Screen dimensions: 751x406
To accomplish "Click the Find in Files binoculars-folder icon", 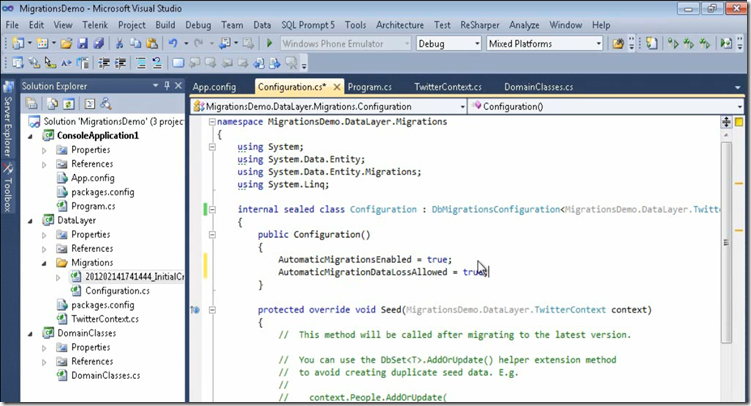I will tap(618, 44).
